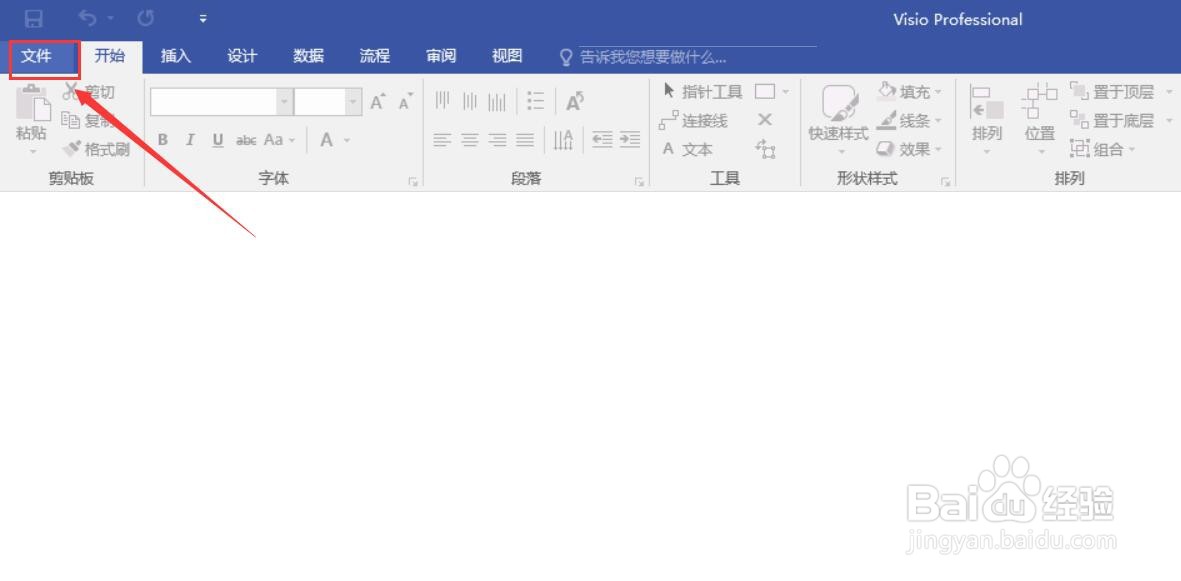Click the center text icon
The height and width of the screenshot is (581, 1181).
(470, 140)
